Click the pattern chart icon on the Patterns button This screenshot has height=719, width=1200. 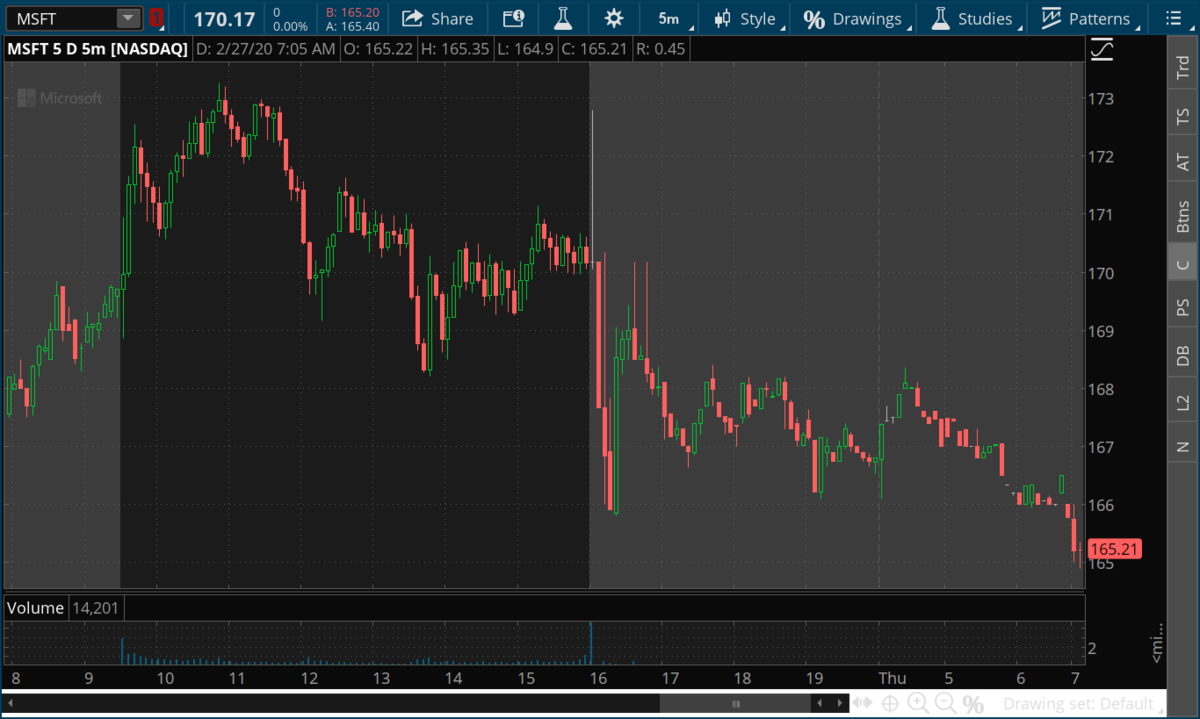1051,18
